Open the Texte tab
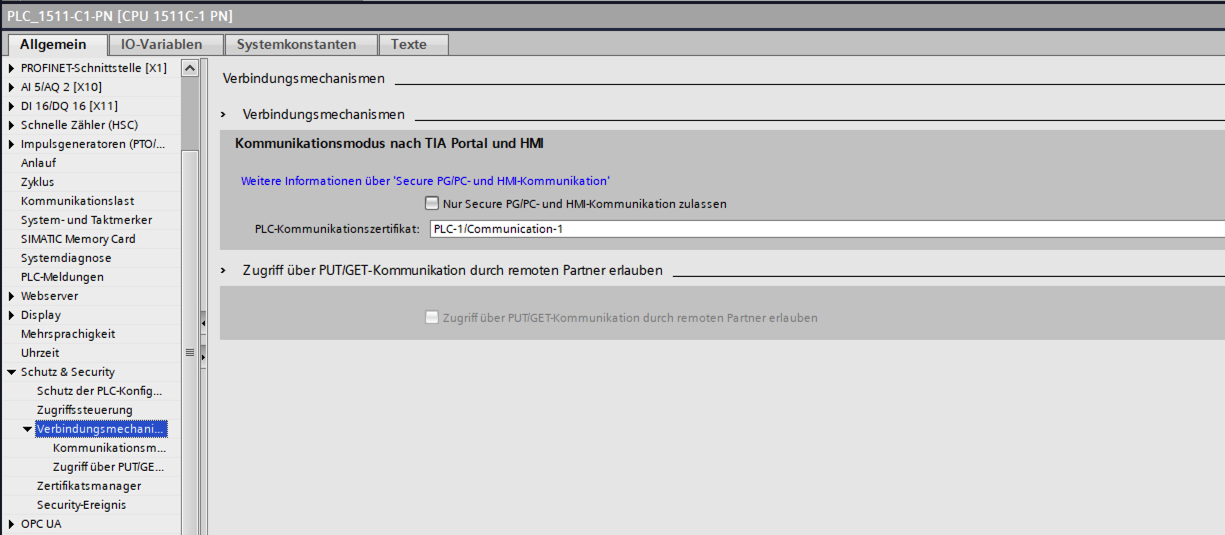The image size is (1225, 535). click(x=414, y=44)
